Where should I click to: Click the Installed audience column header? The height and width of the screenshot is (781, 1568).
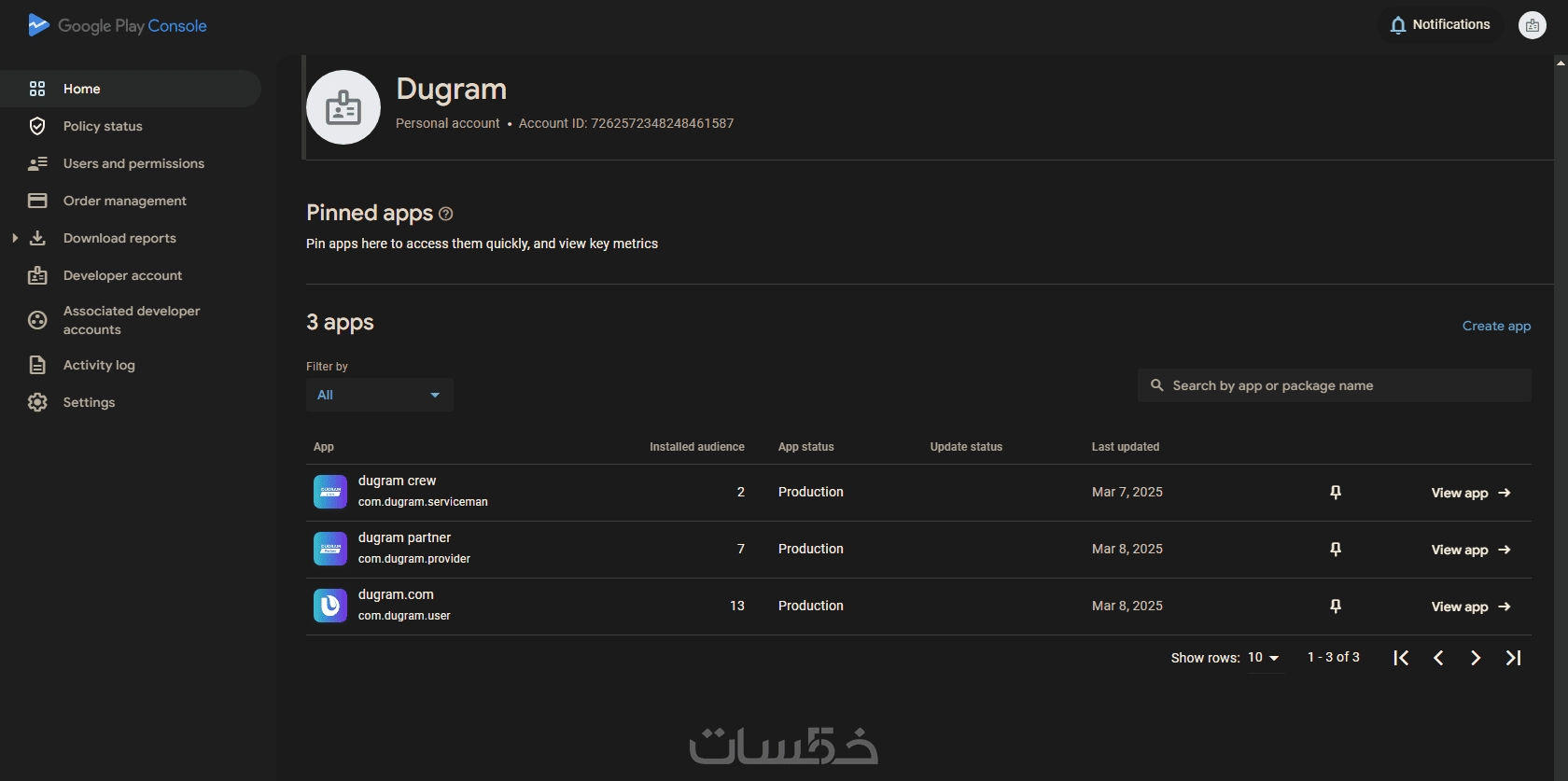click(x=697, y=447)
